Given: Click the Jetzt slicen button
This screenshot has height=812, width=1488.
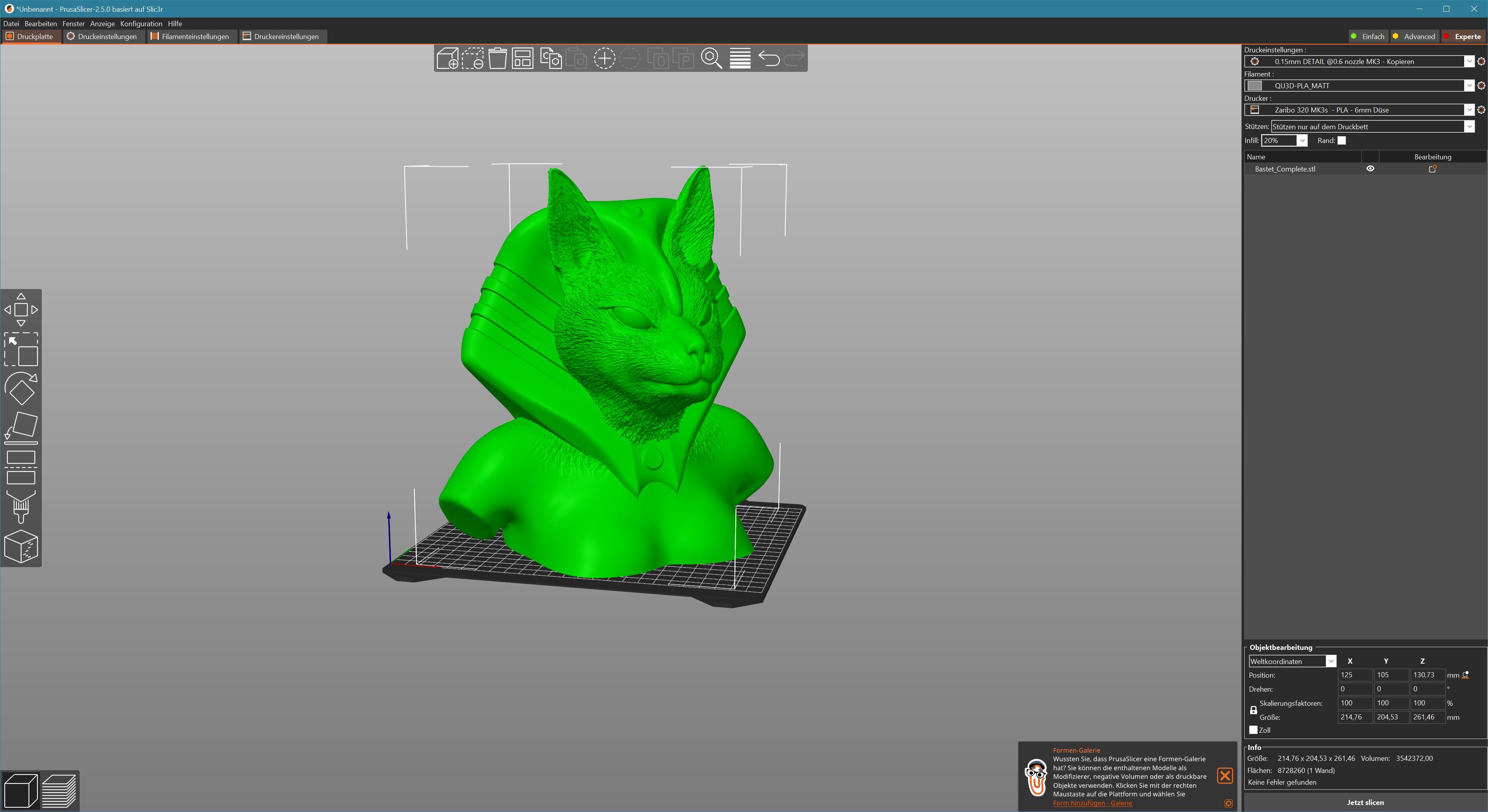Looking at the screenshot, I should (1365, 802).
